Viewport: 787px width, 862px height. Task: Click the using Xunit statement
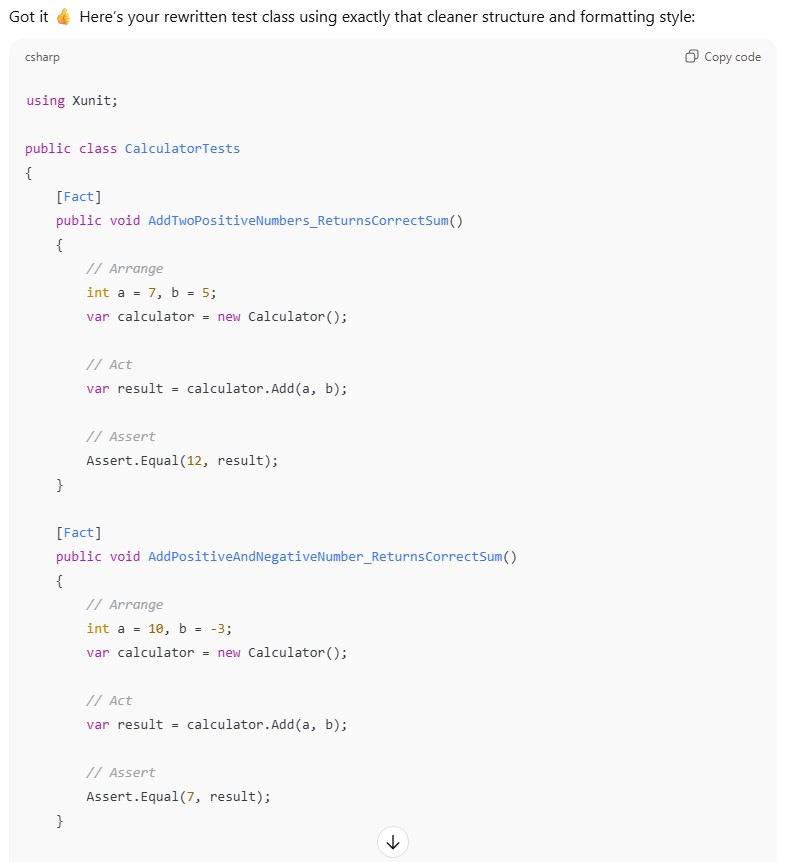[64, 100]
